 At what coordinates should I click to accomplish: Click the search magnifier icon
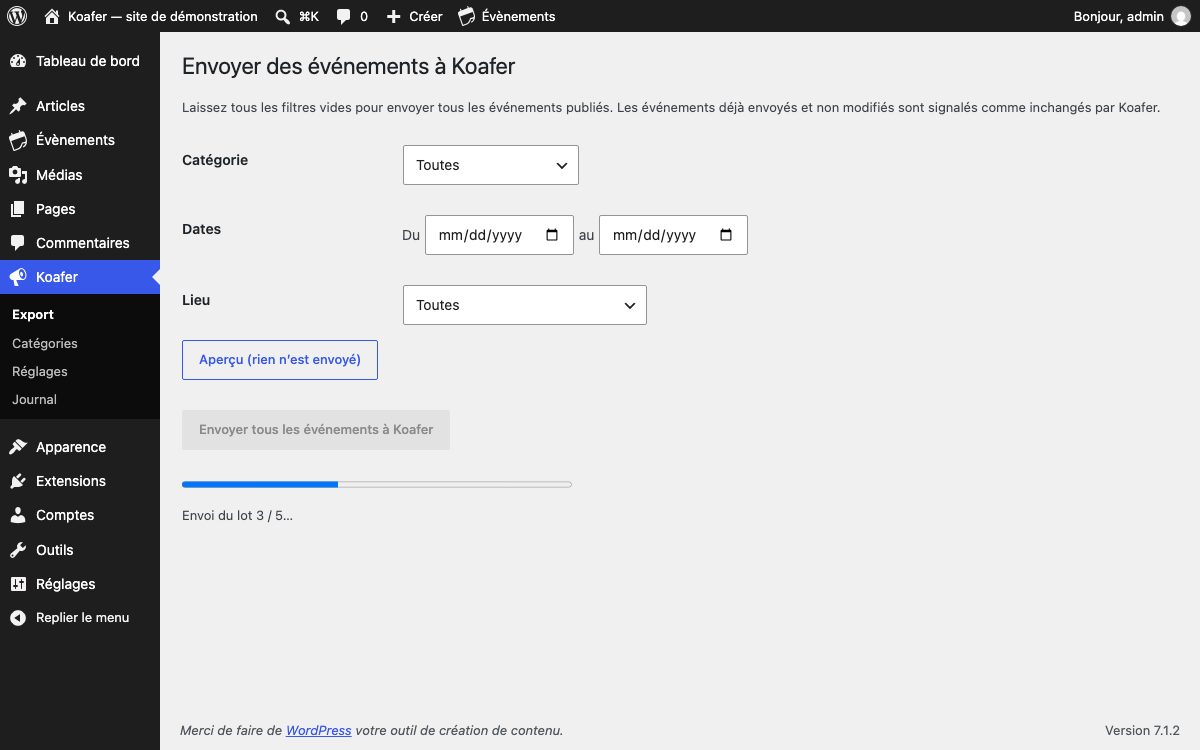coord(283,16)
